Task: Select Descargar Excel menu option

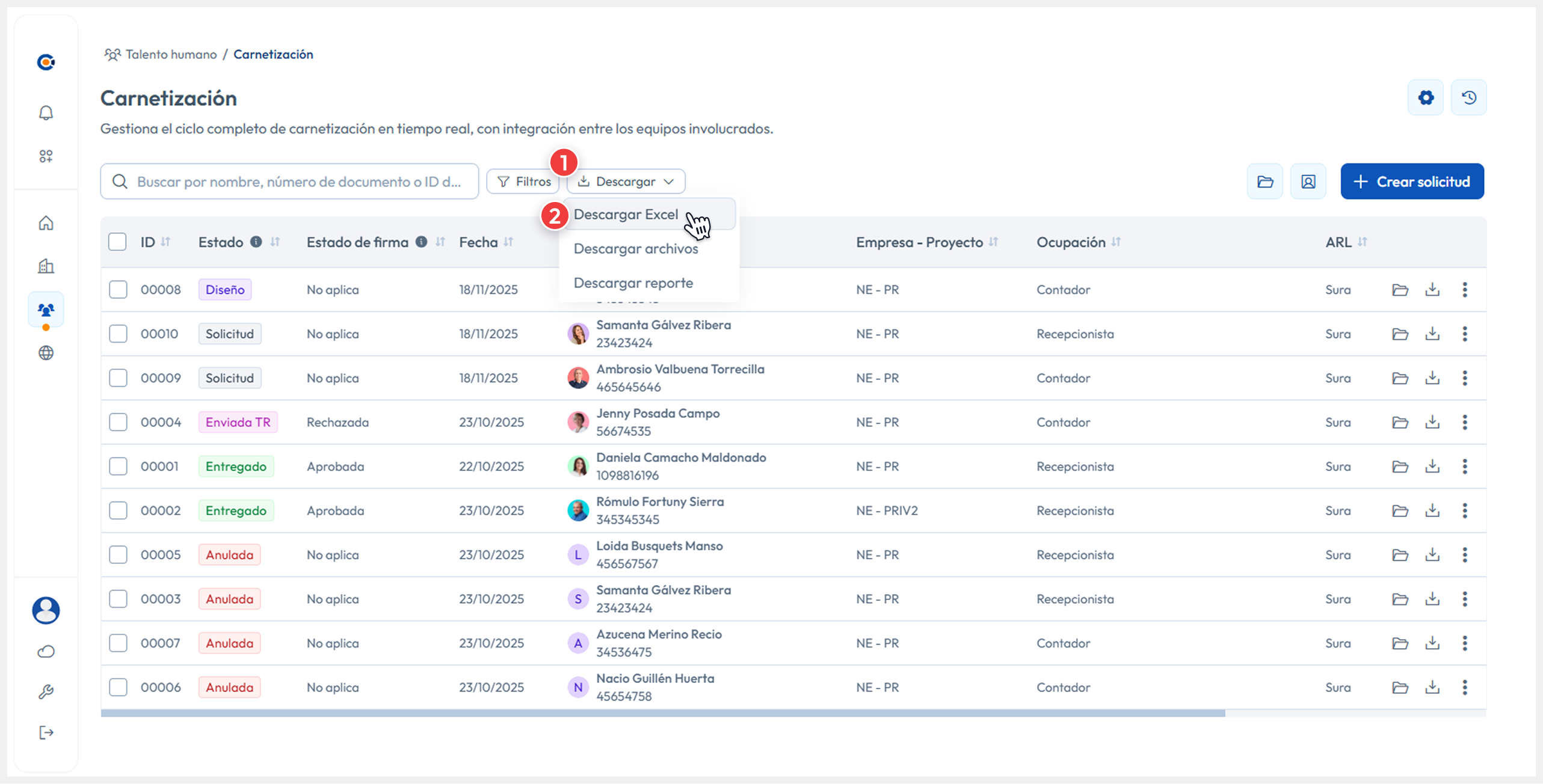Action: [626, 215]
